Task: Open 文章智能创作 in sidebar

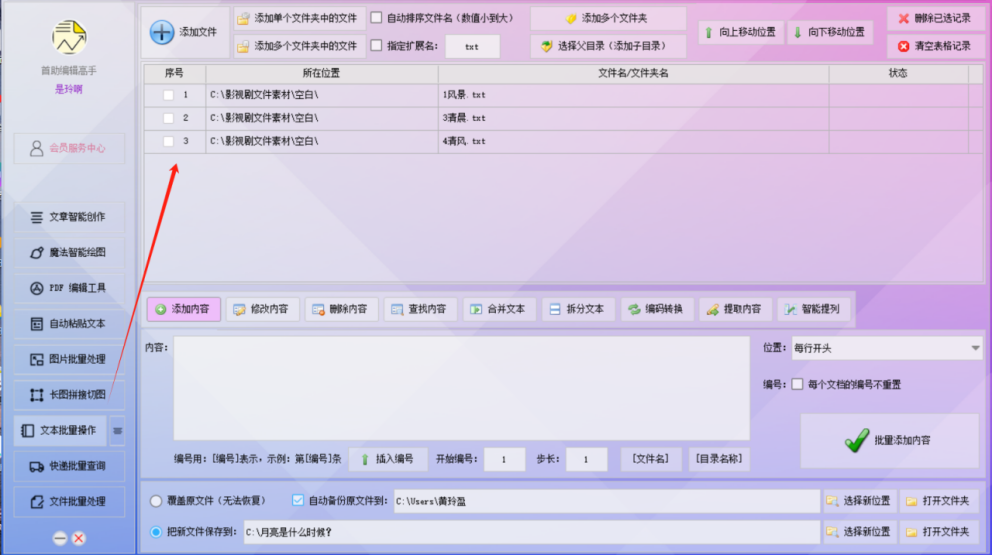Action: tap(69, 217)
